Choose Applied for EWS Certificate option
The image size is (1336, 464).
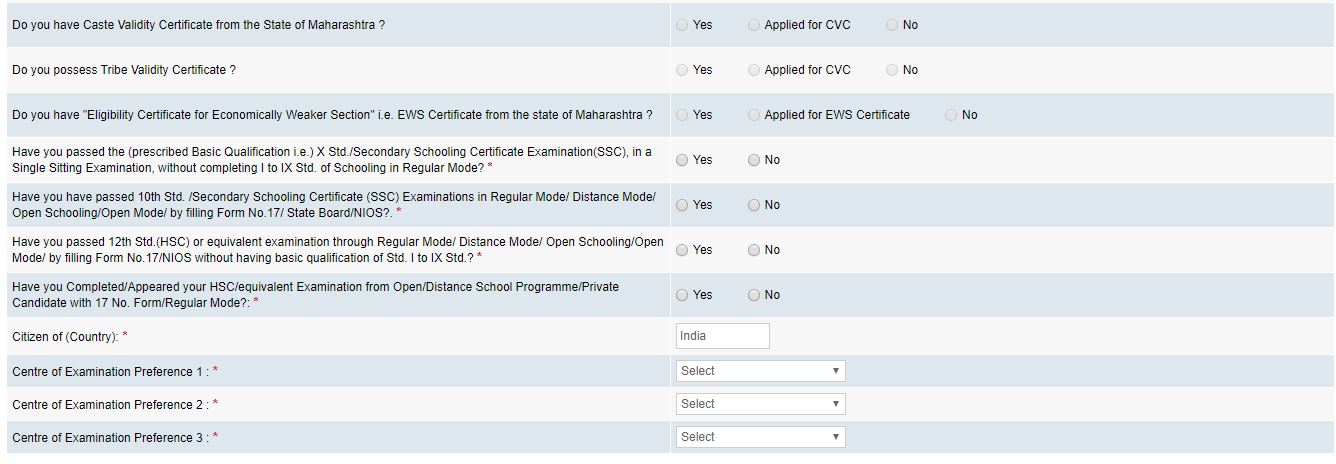pos(754,115)
